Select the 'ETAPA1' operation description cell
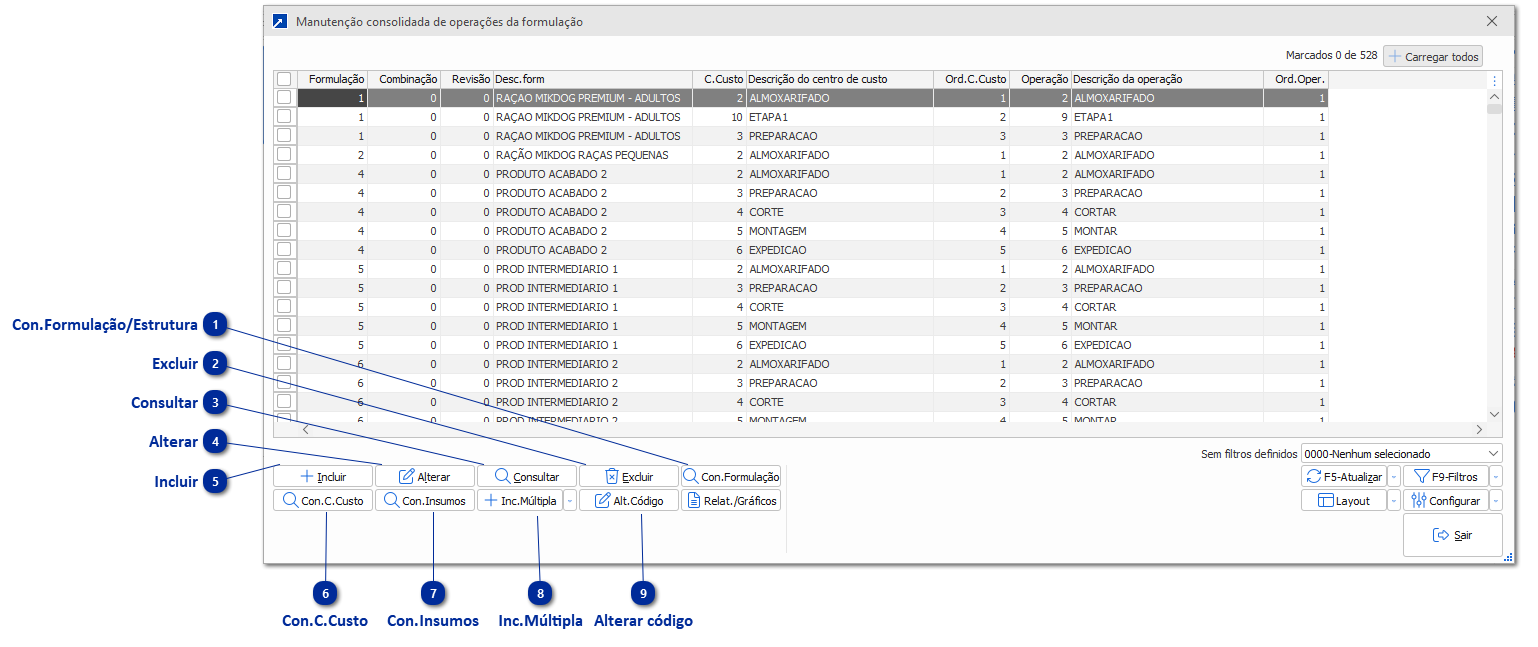The height and width of the screenshot is (647, 1538). pyautogui.click(x=1167, y=117)
